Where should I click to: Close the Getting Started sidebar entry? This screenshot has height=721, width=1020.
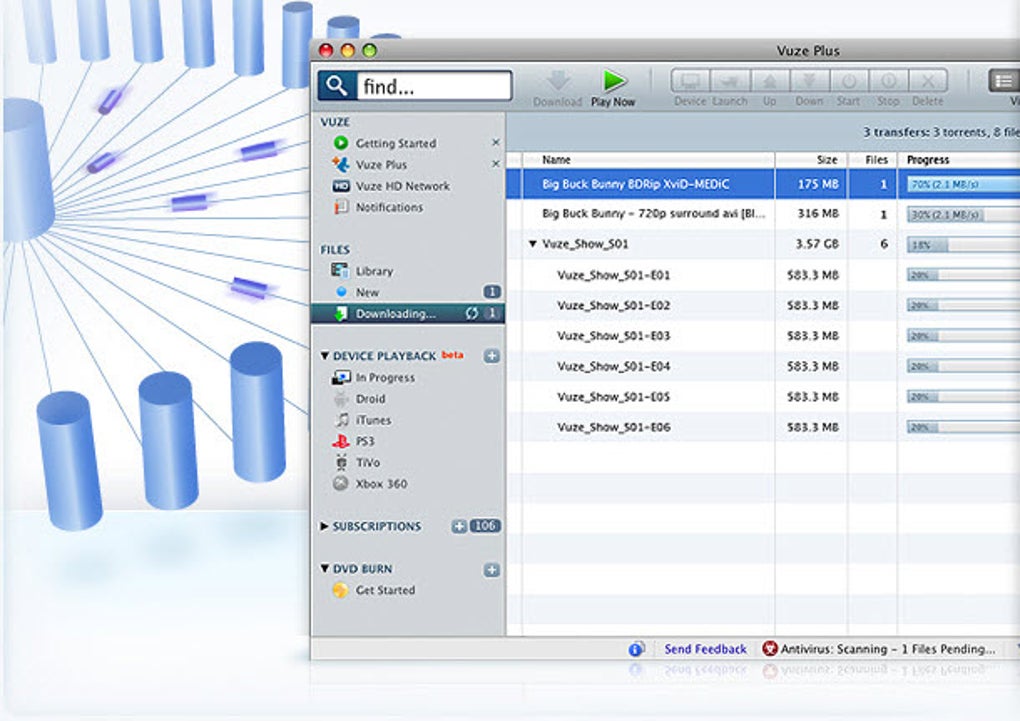[x=495, y=143]
